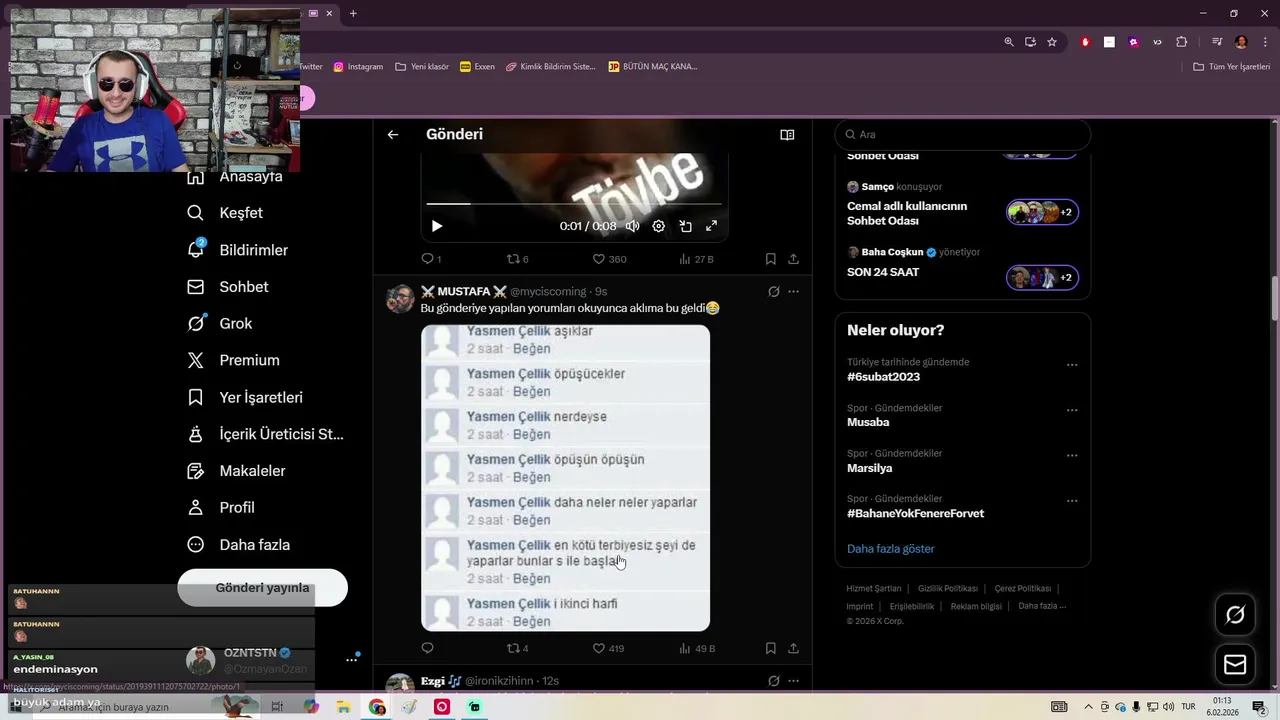
Task: Like the video post with 360 likes
Action: click(x=609, y=259)
